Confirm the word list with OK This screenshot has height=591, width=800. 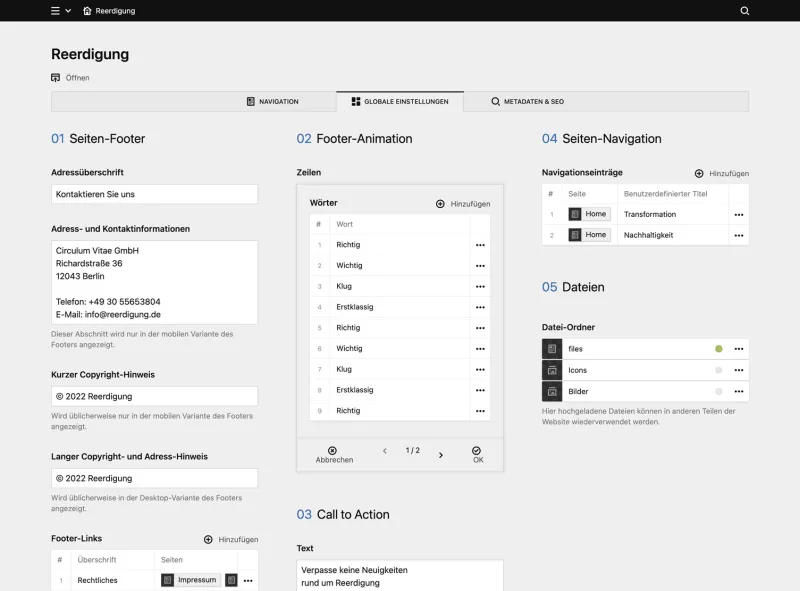(x=477, y=451)
